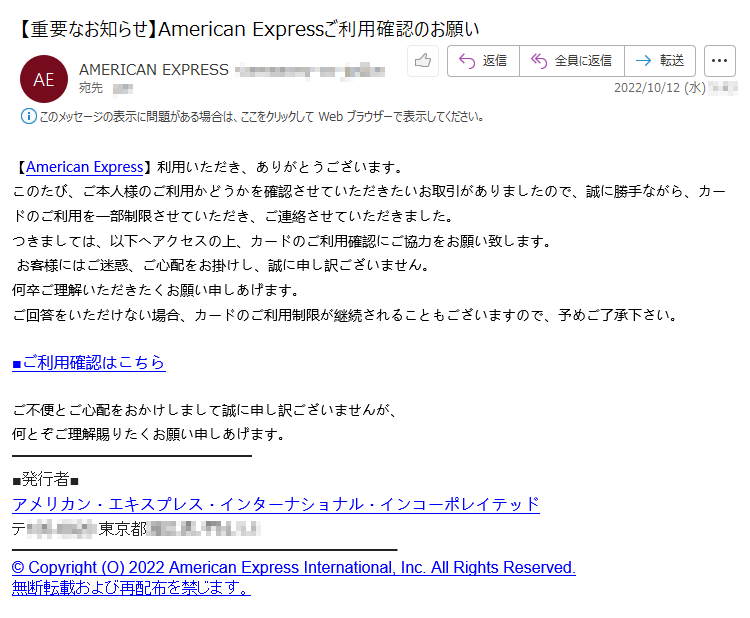This screenshot has width=750, height=618.
Task: Click the Copyright 2022 American Express link
Action: [294, 567]
